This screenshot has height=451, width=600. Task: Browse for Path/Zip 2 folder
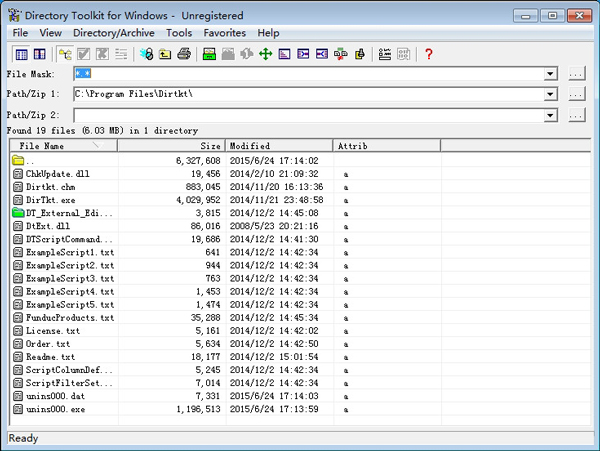tap(577, 115)
